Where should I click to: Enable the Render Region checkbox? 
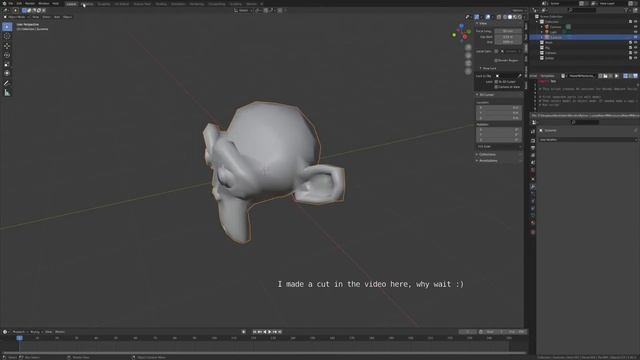496,60
